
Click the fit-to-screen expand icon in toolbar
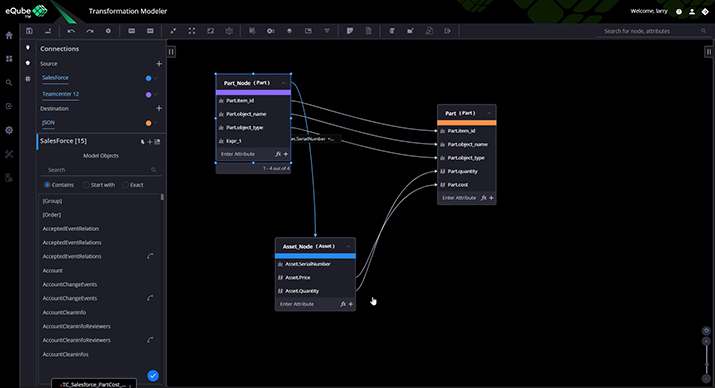(x=192, y=31)
